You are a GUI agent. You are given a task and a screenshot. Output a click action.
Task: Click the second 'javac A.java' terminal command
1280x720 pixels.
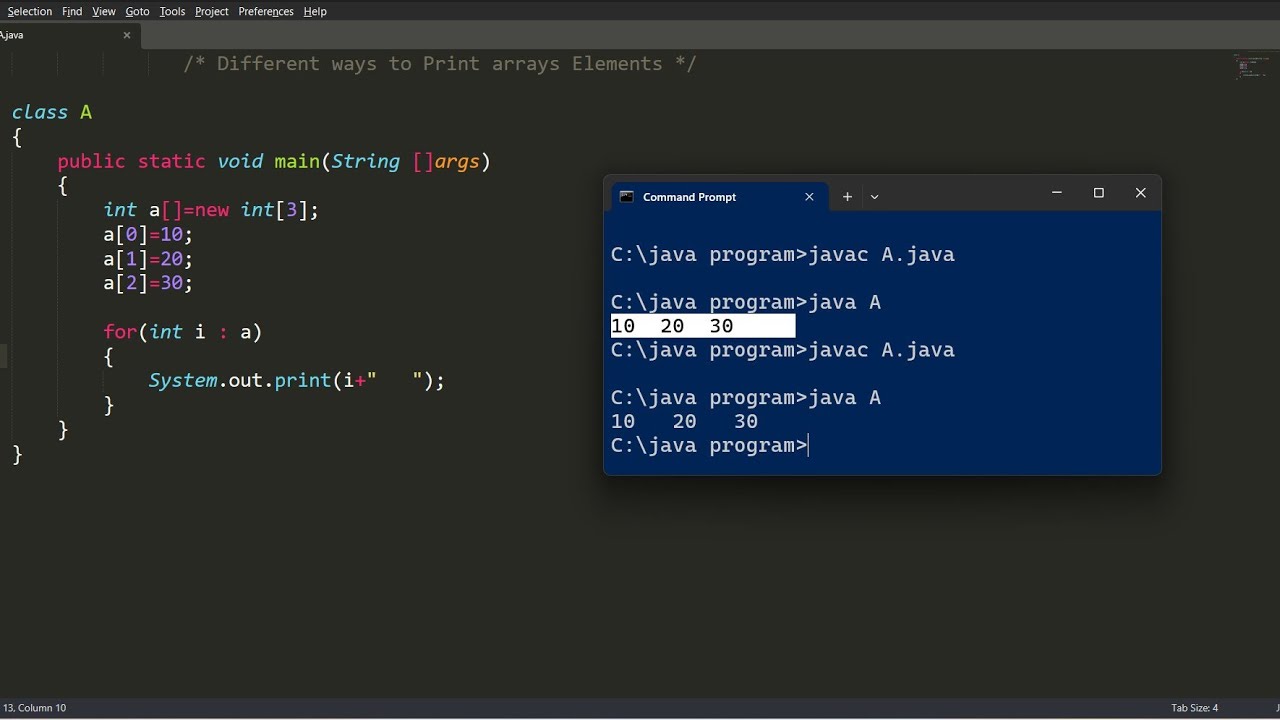tap(881, 350)
